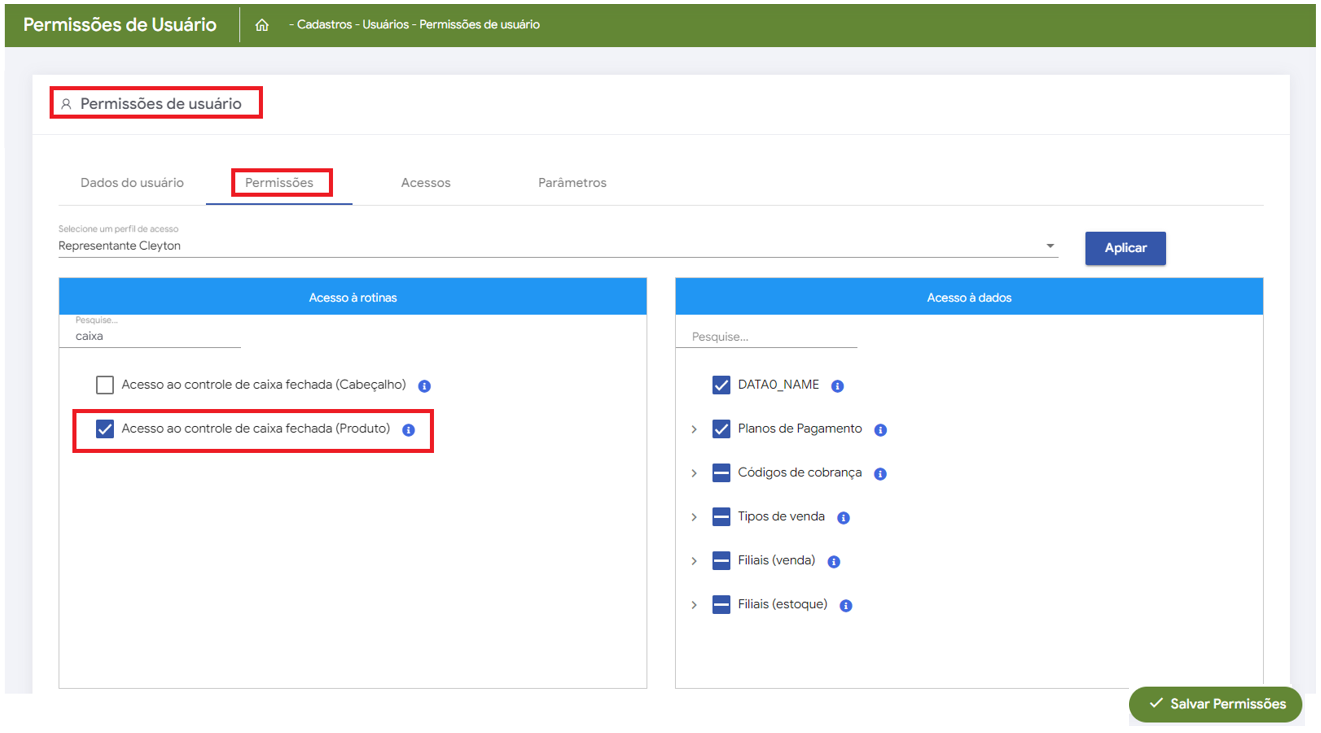Click info icon next to Filiais (estoque)
Viewport: 1321px width, 733px height.
point(845,606)
